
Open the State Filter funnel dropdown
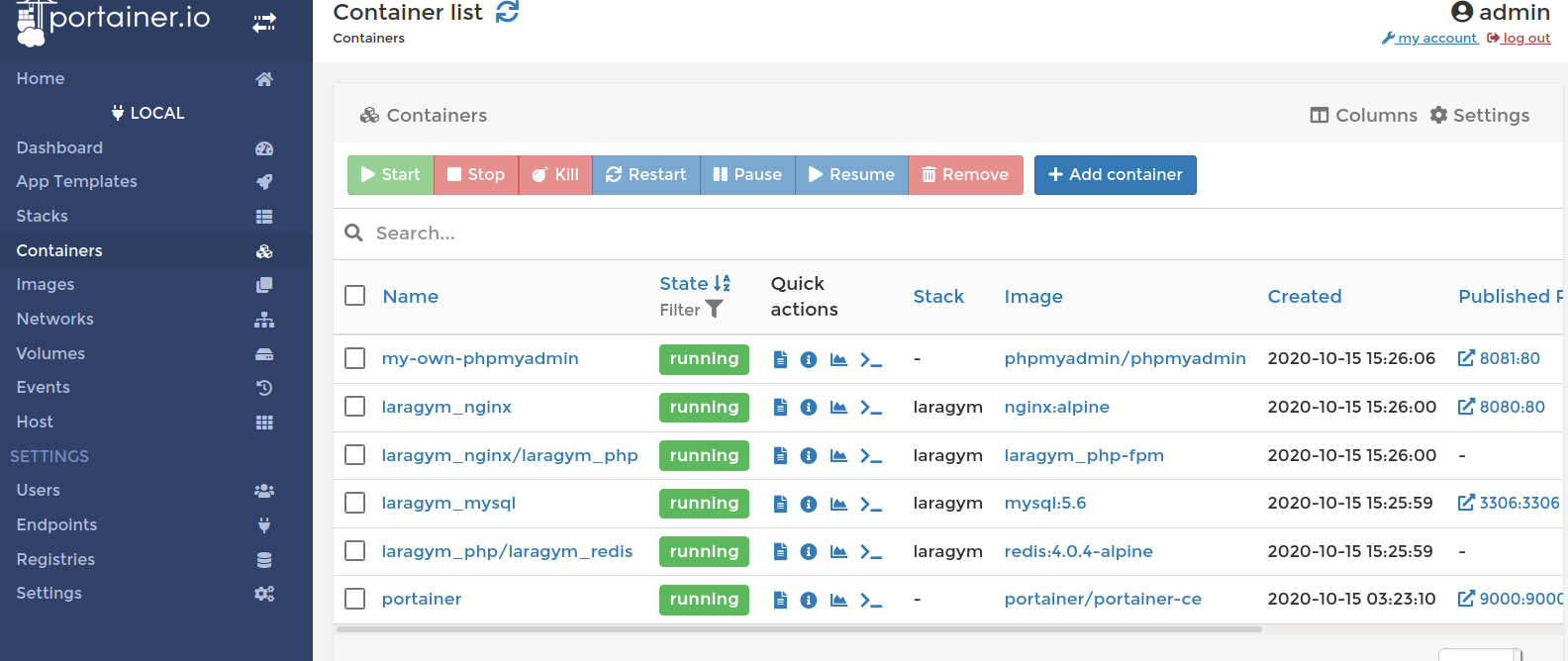pyautogui.click(x=714, y=310)
